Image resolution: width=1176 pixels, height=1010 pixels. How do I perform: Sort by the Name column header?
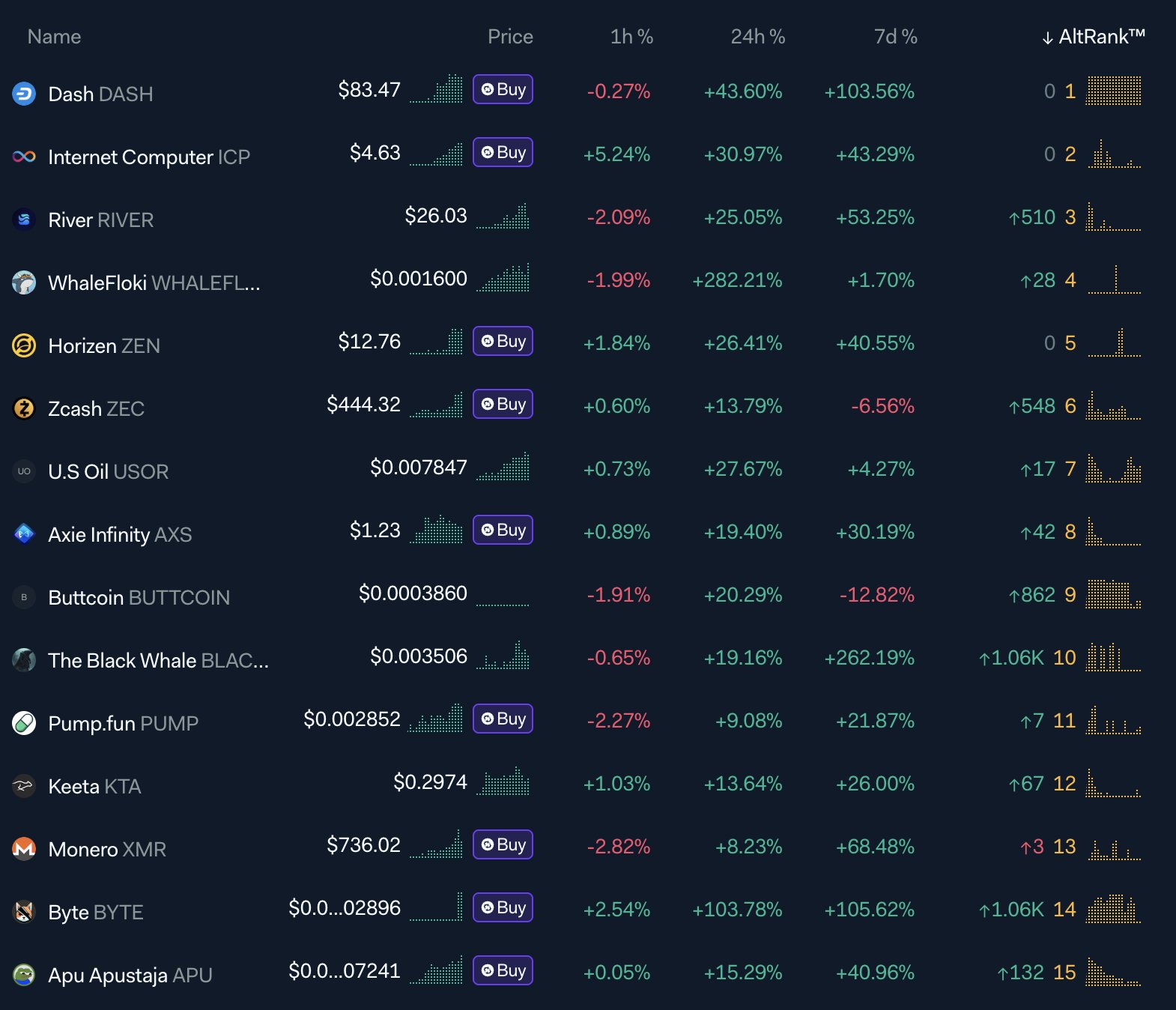coord(54,37)
